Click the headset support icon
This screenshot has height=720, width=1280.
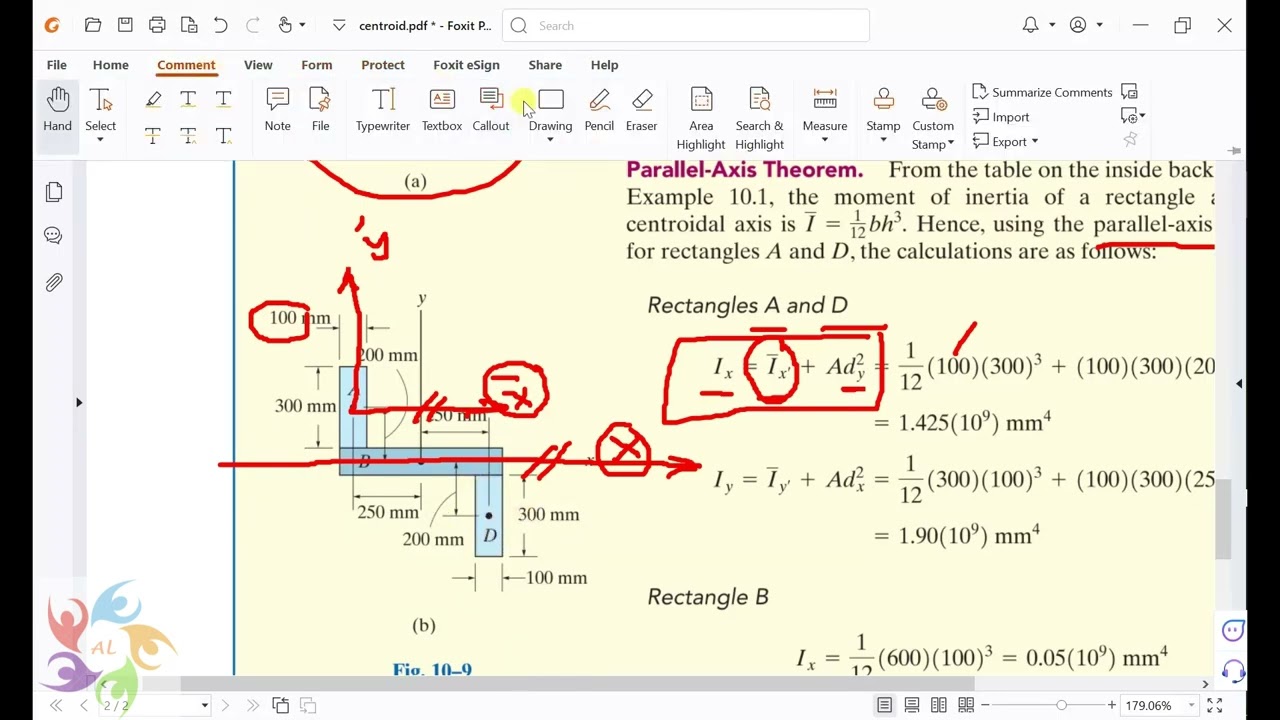coord(1233,671)
